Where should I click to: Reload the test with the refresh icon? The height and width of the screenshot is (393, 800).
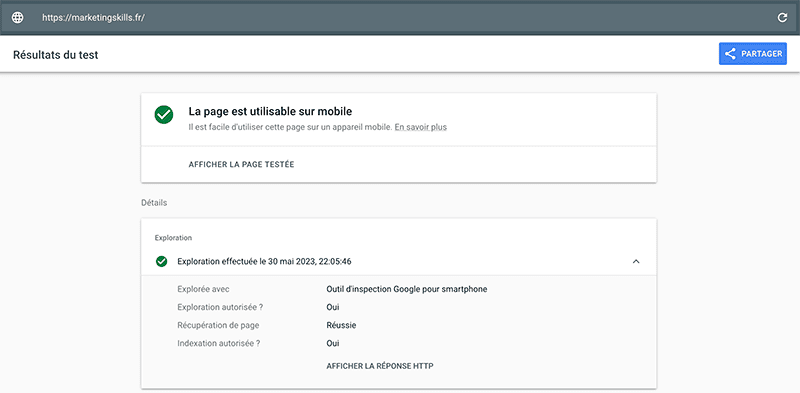point(782,18)
